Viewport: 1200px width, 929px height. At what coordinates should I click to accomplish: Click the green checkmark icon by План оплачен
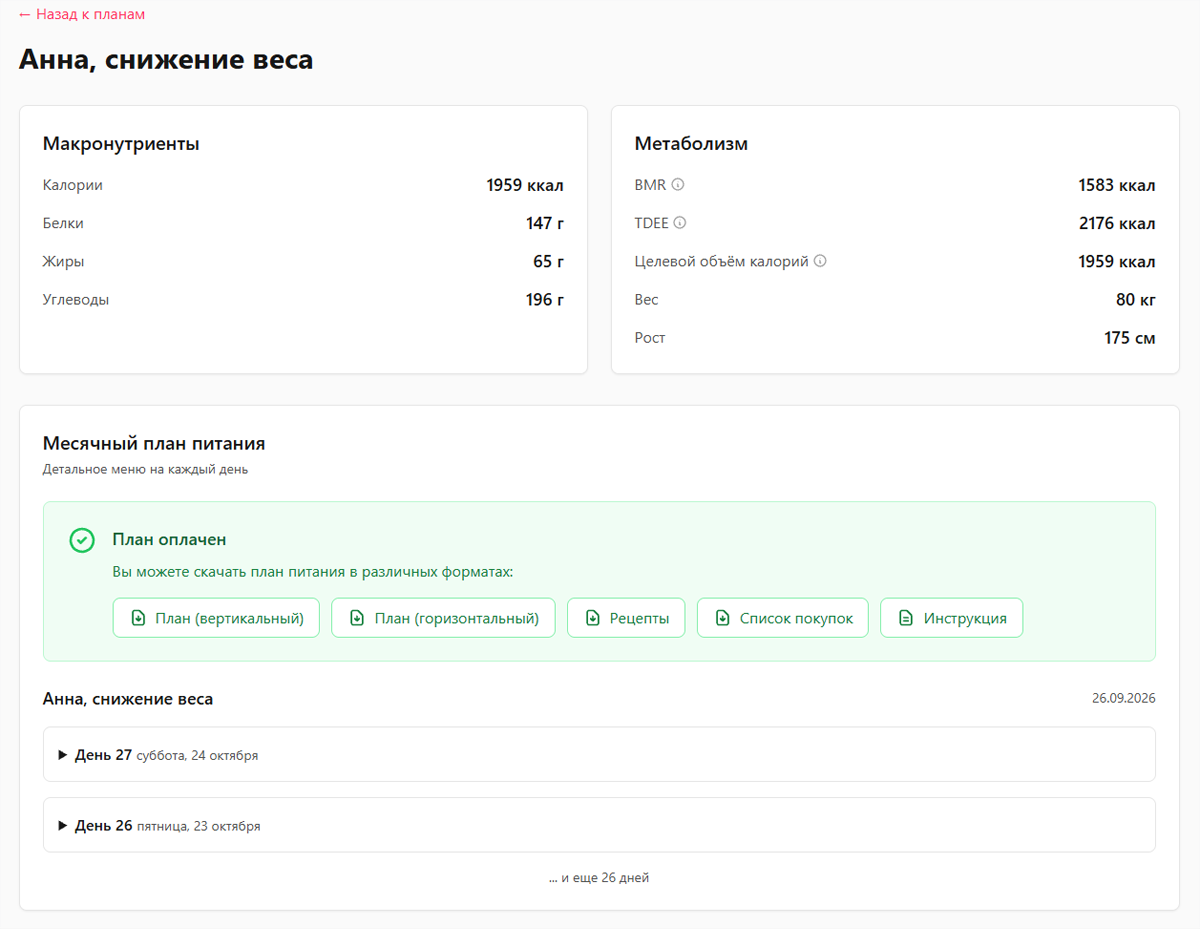(x=82, y=540)
